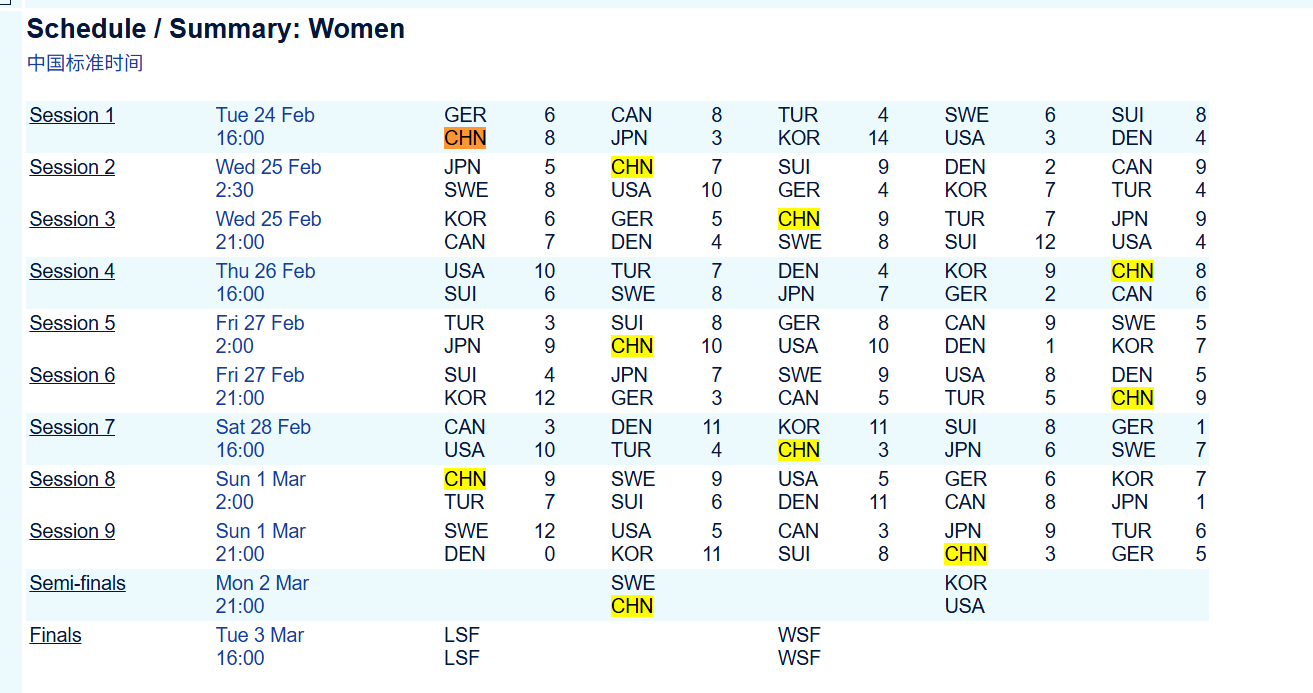The width and height of the screenshot is (1313, 693).
Task: Open the Session 2 link
Action: click(x=72, y=167)
